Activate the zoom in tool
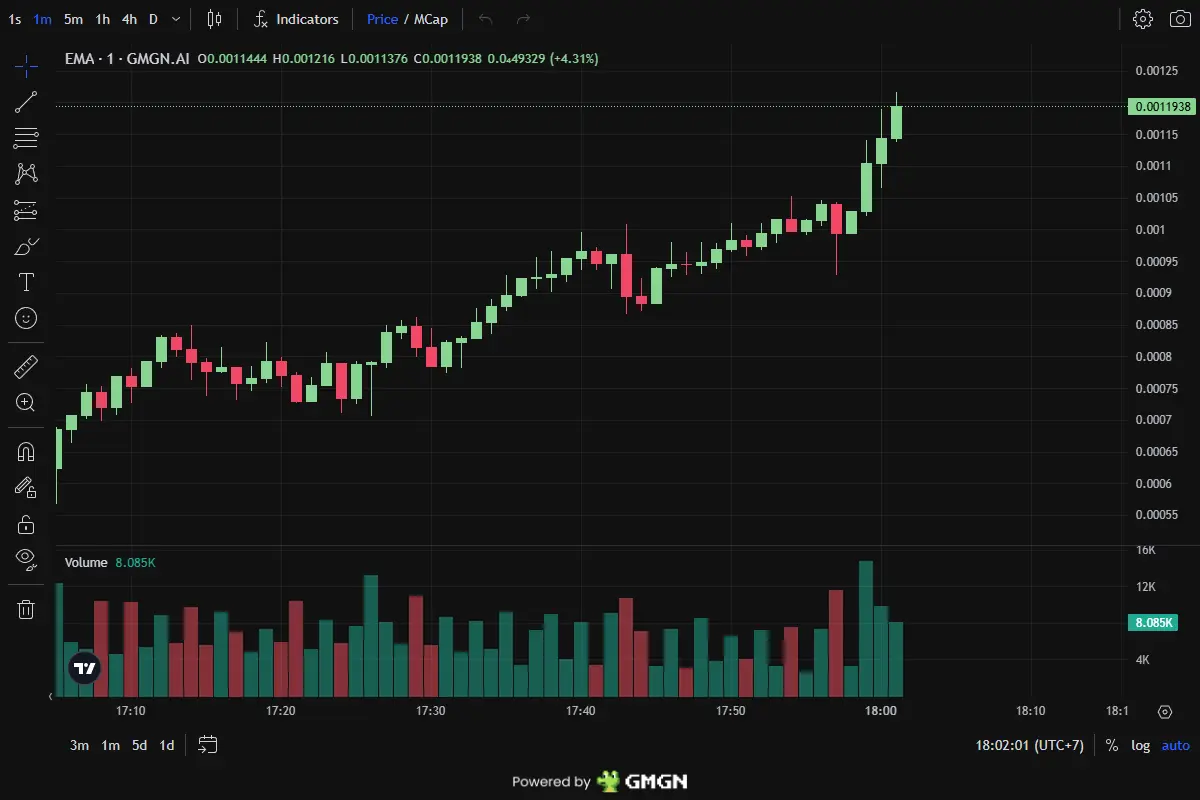 [x=26, y=403]
